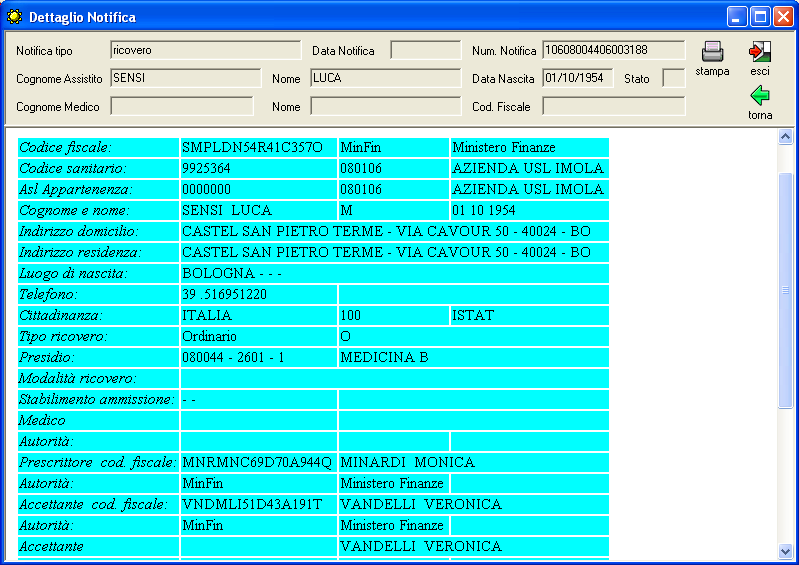Click the scroll up arrow
The height and width of the screenshot is (565, 799).
pos(785,137)
